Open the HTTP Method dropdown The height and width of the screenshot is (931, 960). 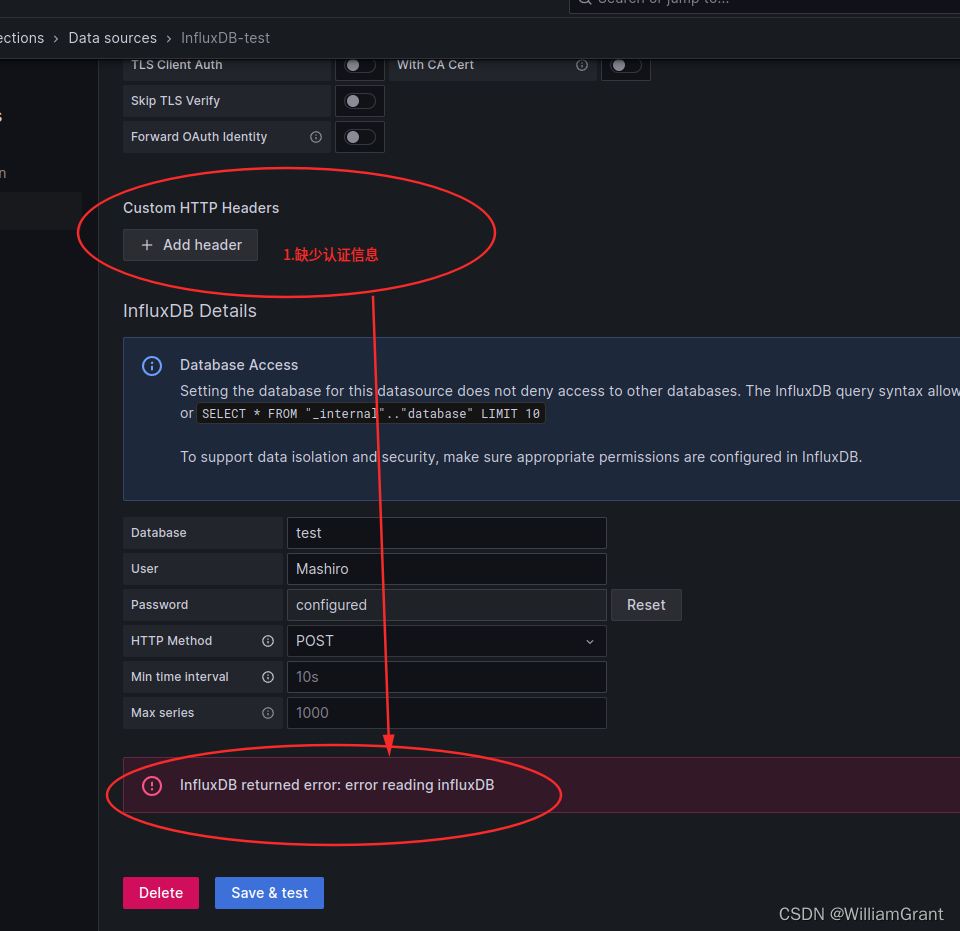click(x=446, y=641)
